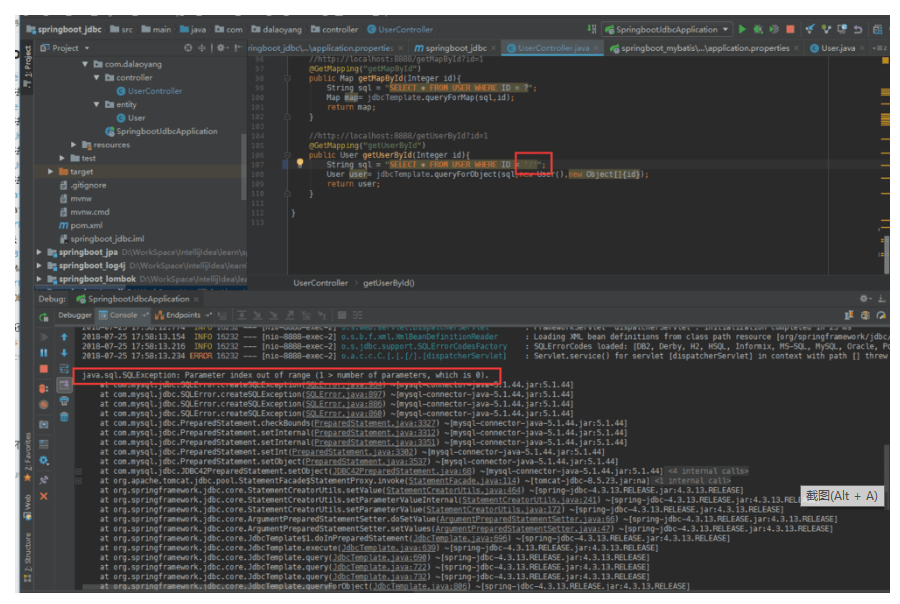Screen dimensions: 900x604
Task: Open project structure icon at far right toolbar
Action: point(878,29)
